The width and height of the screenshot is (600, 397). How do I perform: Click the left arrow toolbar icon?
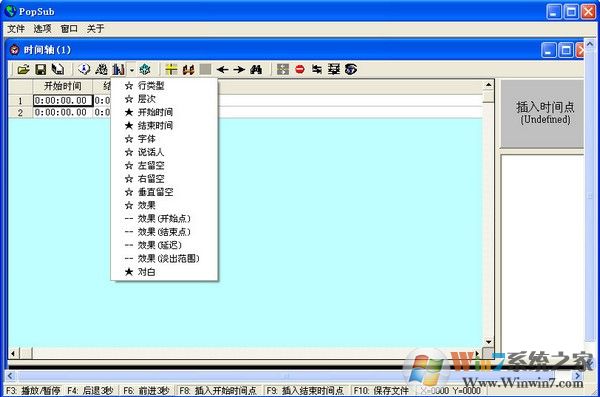222,69
